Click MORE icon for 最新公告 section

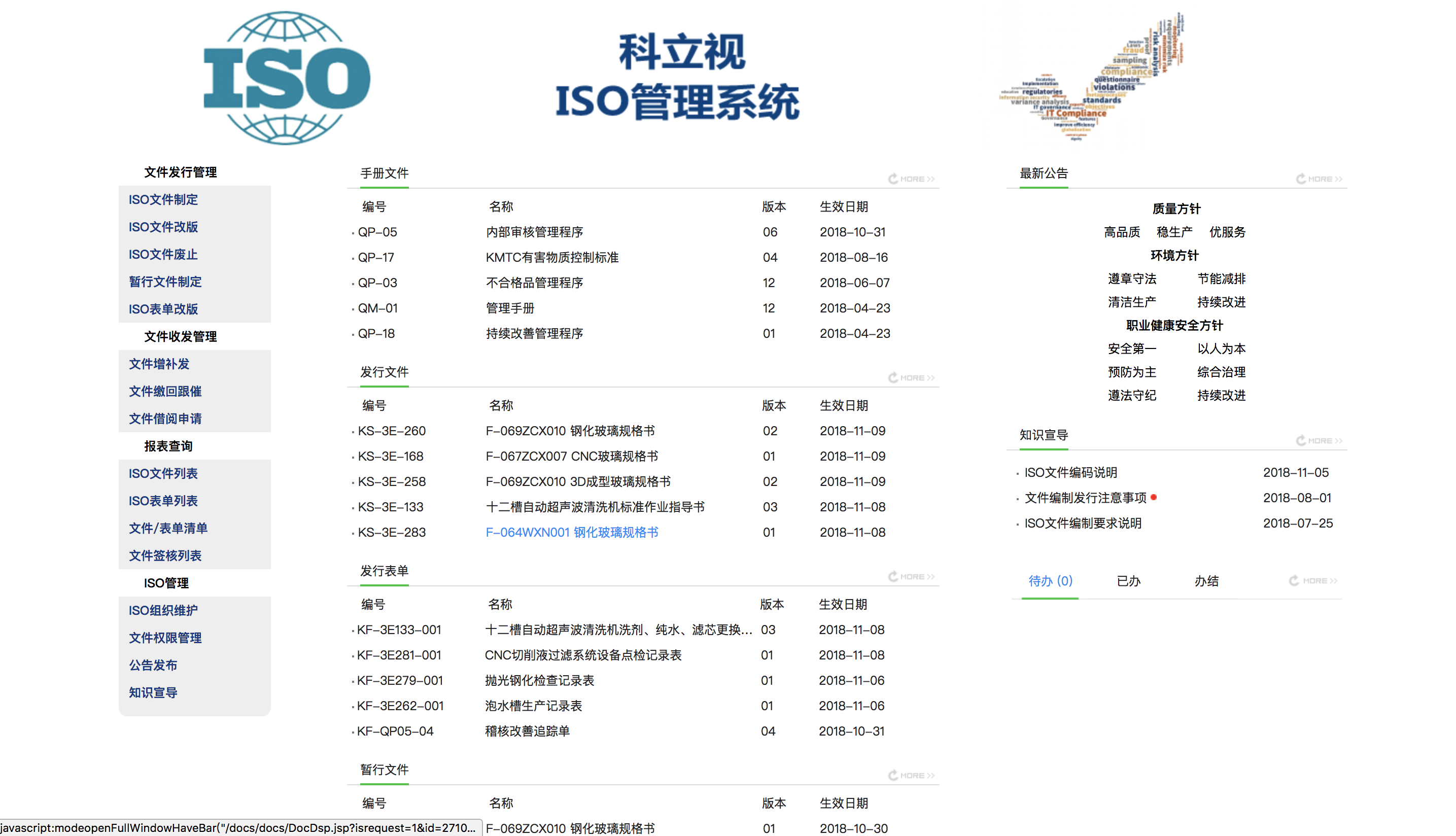point(1319,179)
